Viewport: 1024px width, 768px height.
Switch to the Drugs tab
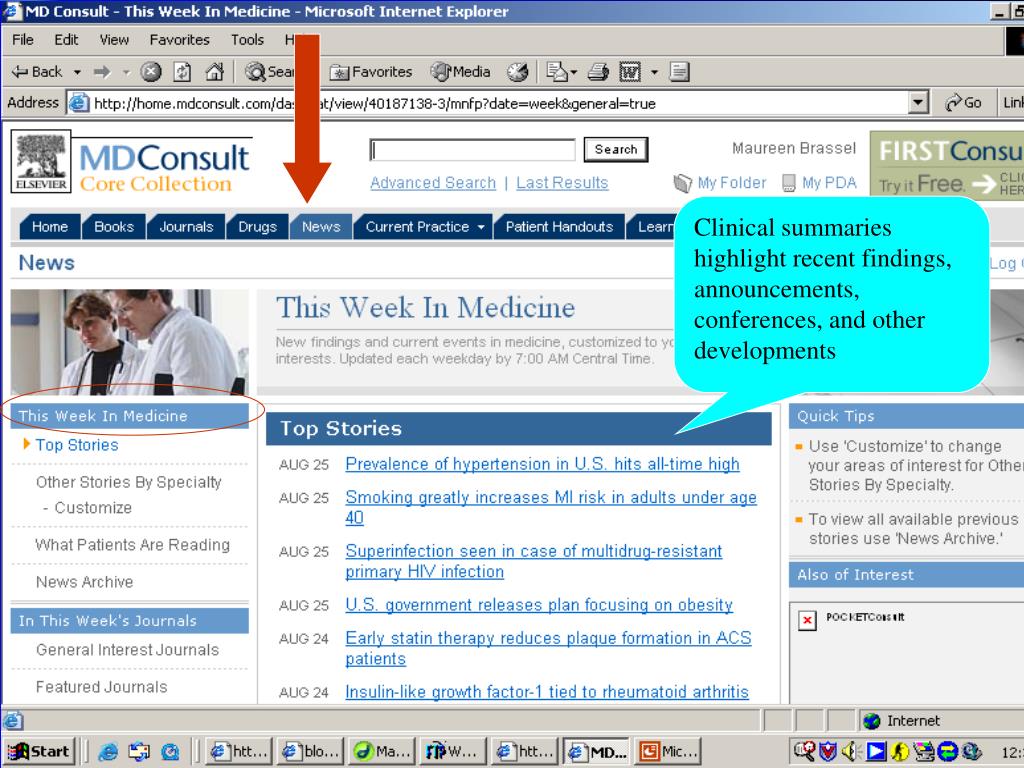click(257, 227)
